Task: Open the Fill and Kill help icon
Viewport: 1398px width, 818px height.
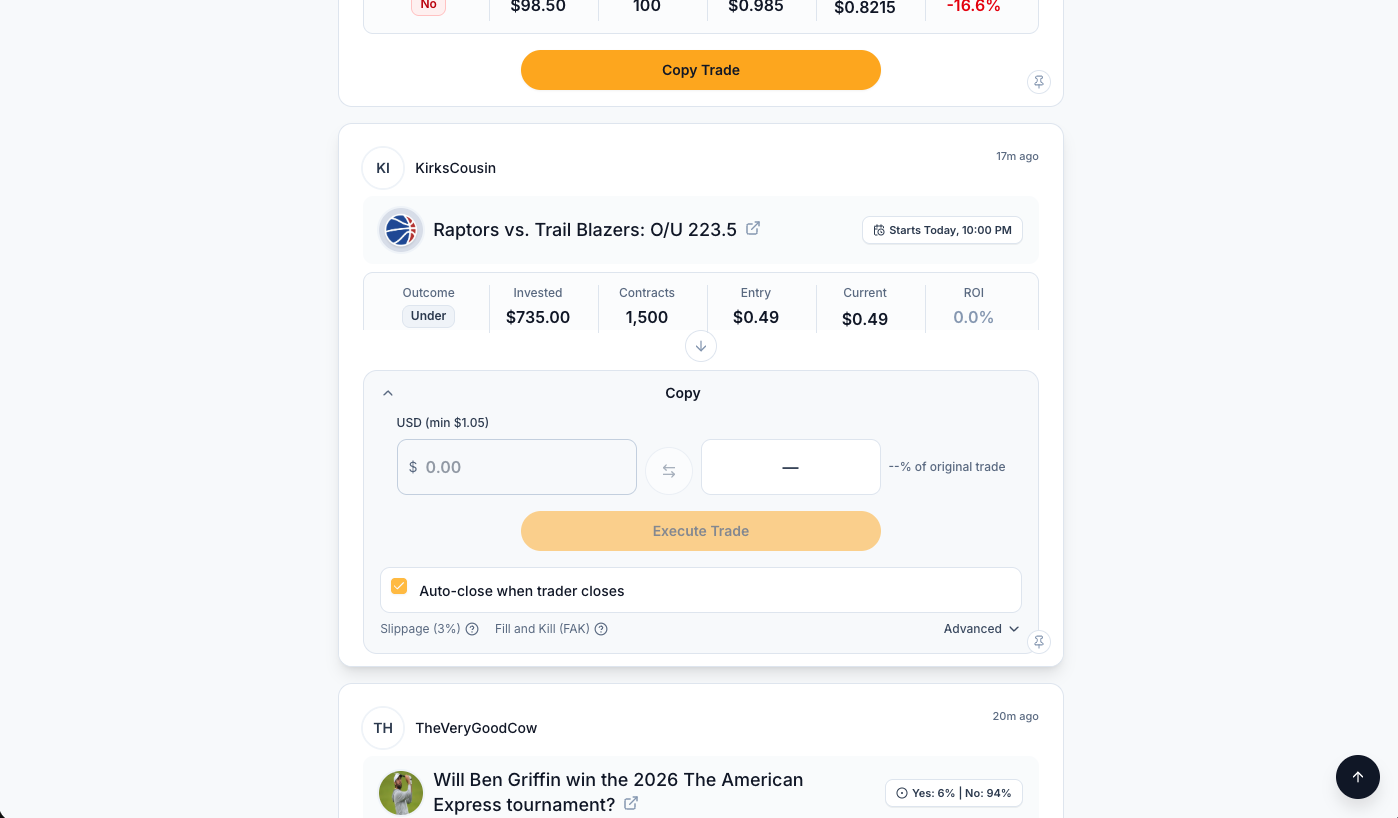Action: pyautogui.click(x=601, y=629)
